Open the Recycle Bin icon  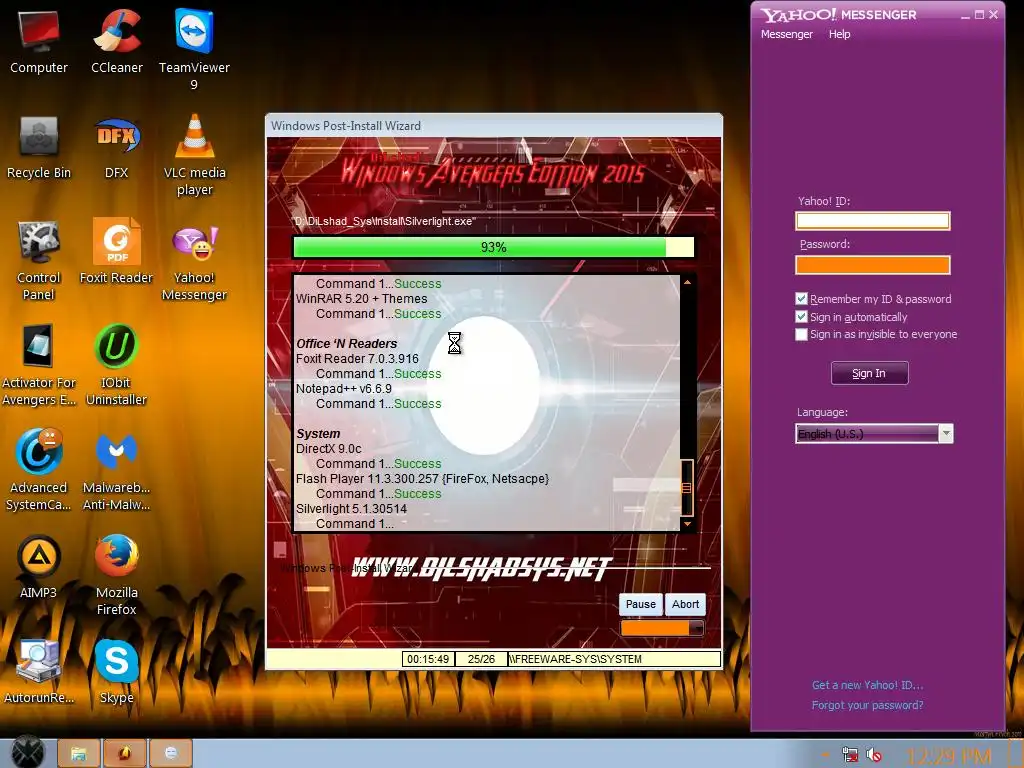click(x=39, y=148)
